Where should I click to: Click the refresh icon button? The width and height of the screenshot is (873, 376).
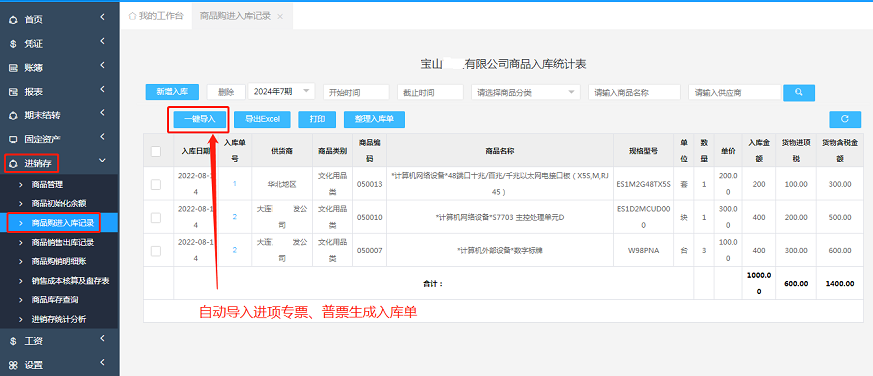pos(845,119)
